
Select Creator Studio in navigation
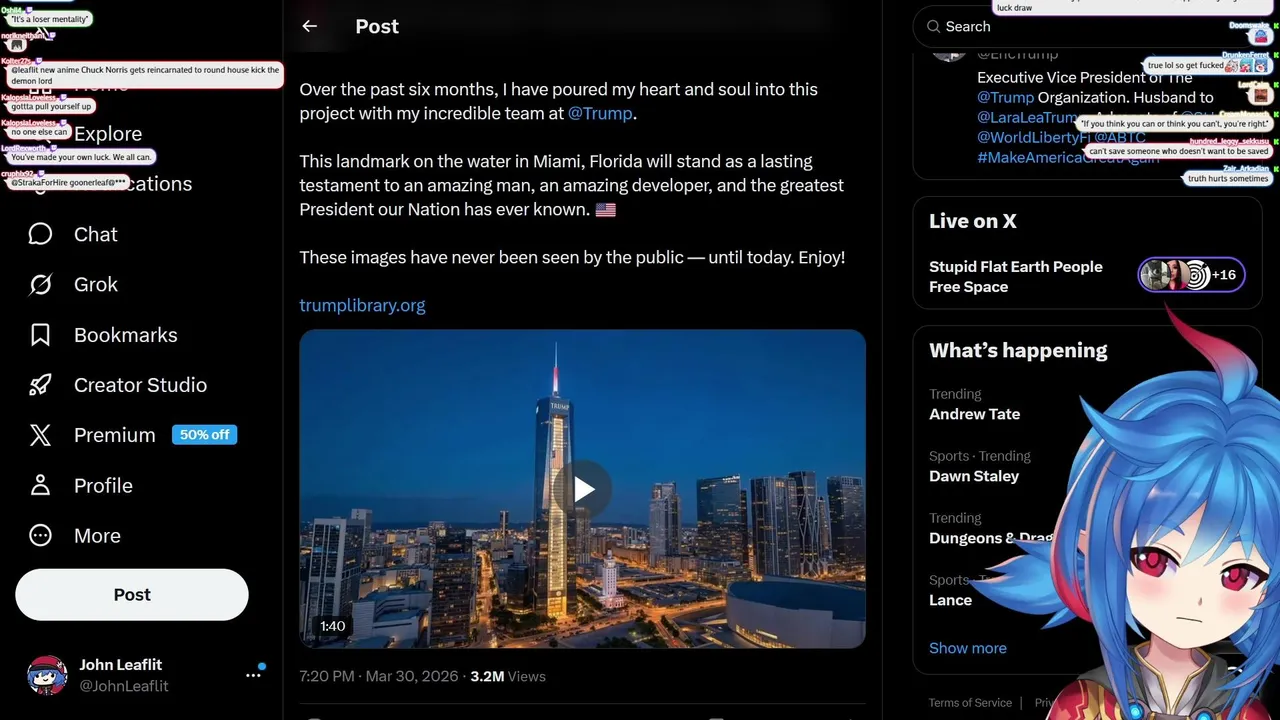pos(140,385)
